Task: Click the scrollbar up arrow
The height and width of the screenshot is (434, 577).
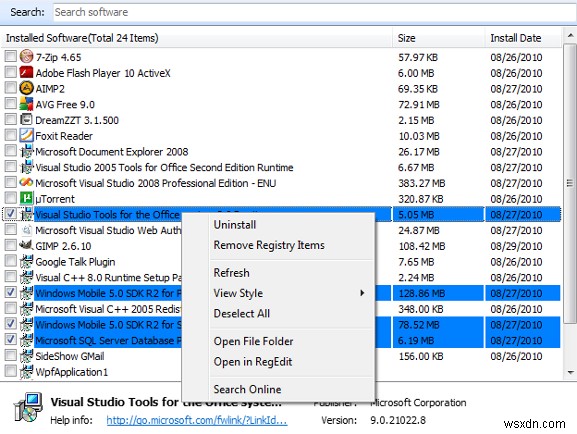Action: pos(570,36)
